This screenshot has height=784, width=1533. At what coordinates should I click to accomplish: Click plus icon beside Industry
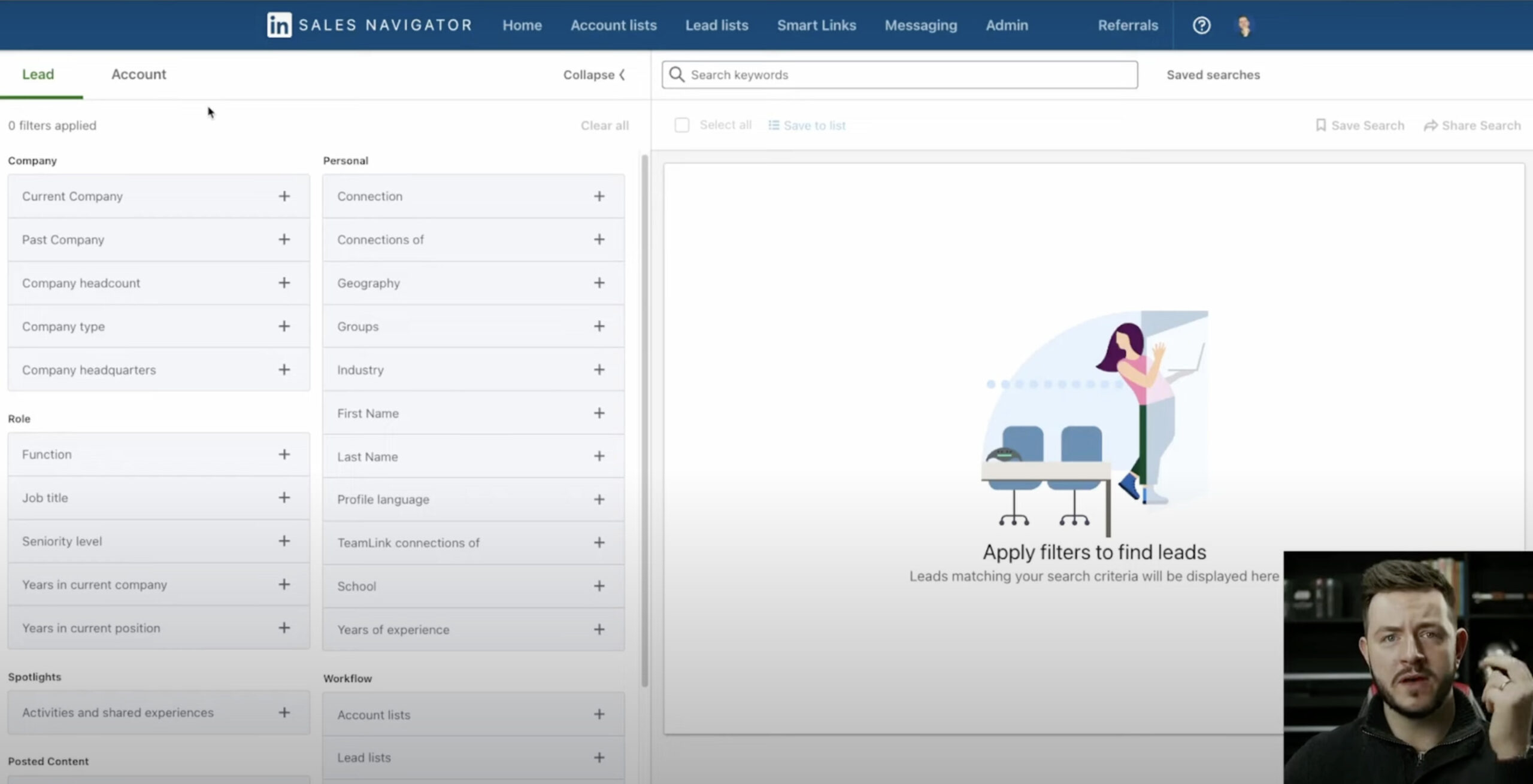click(599, 370)
